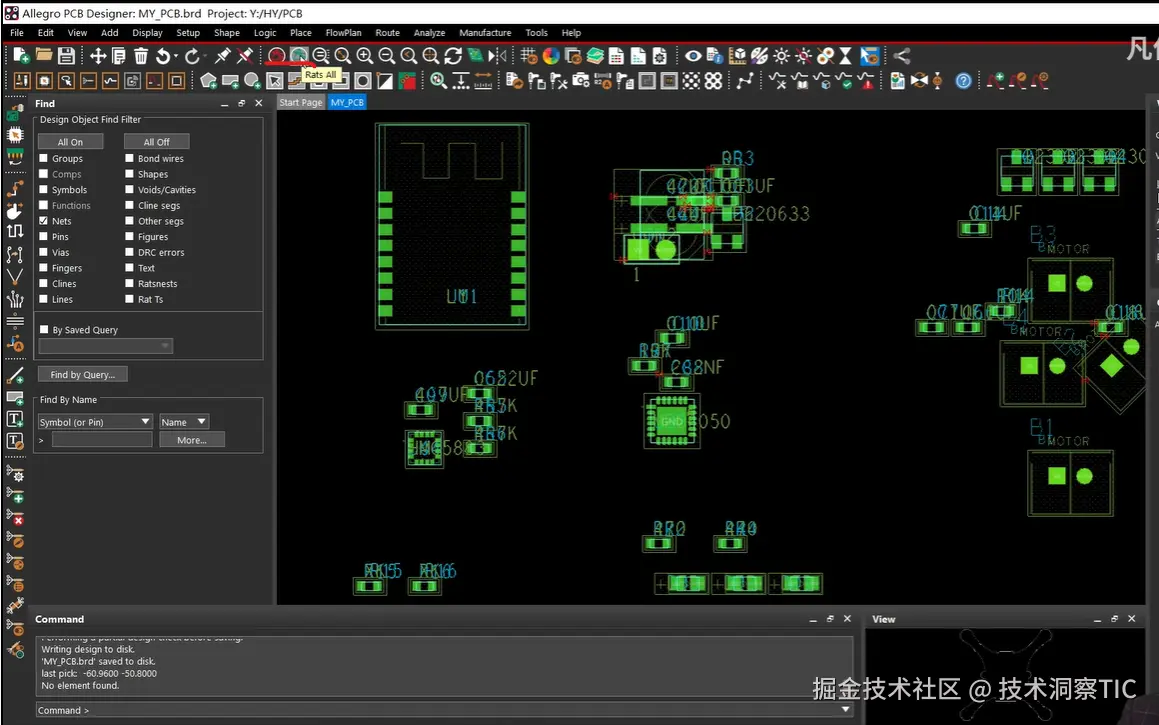Click the blue Help question mark icon
Viewport: 1159px width, 725px height.
pyautogui.click(x=963, y=81)
